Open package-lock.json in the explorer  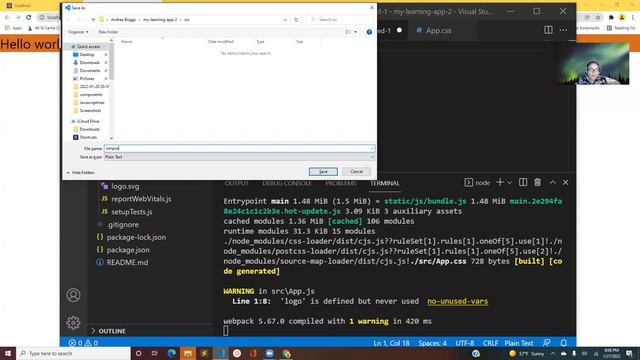coord(136,237)
